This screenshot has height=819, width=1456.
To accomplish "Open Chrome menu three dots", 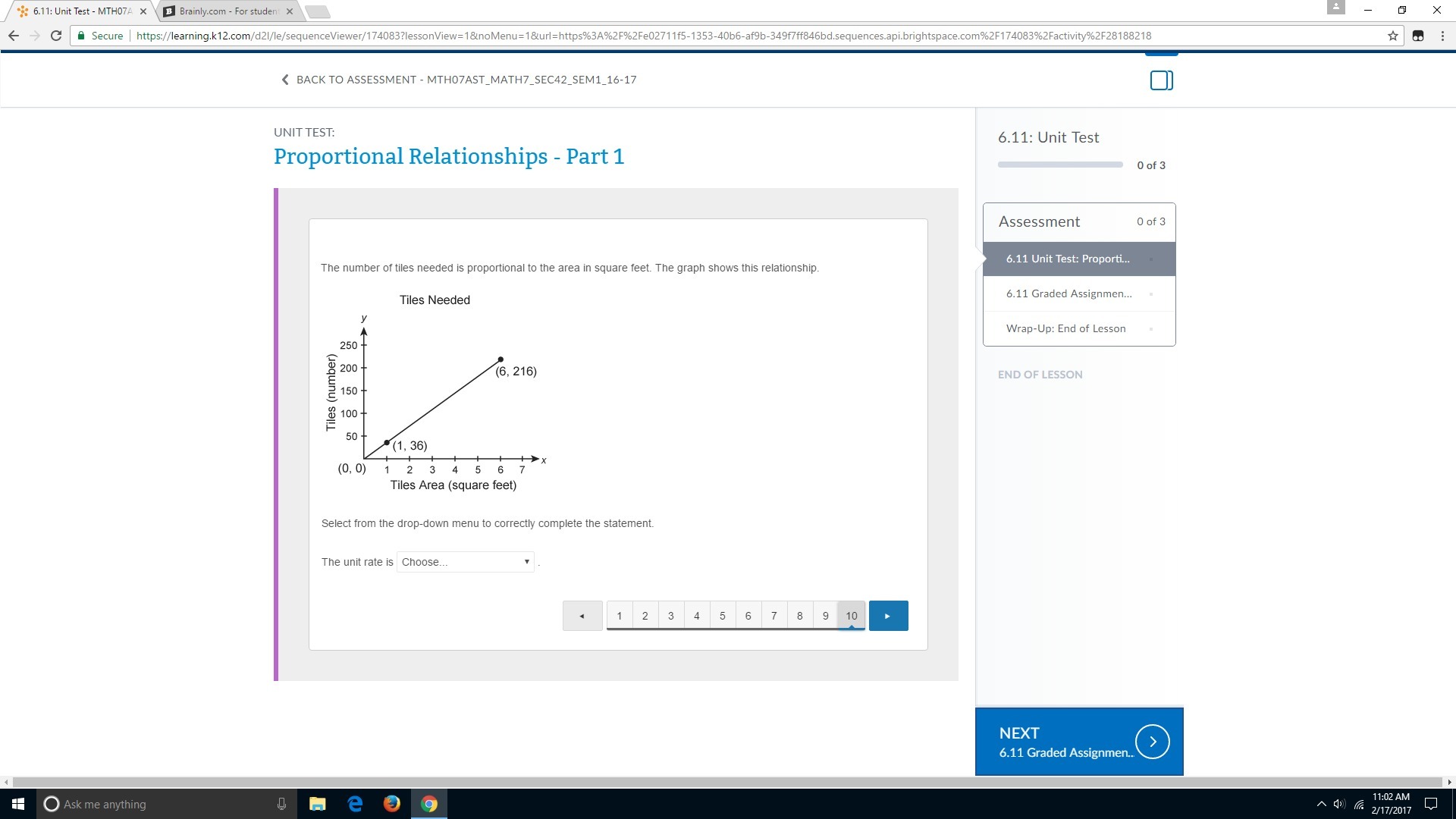I will tap(1442, 36).
